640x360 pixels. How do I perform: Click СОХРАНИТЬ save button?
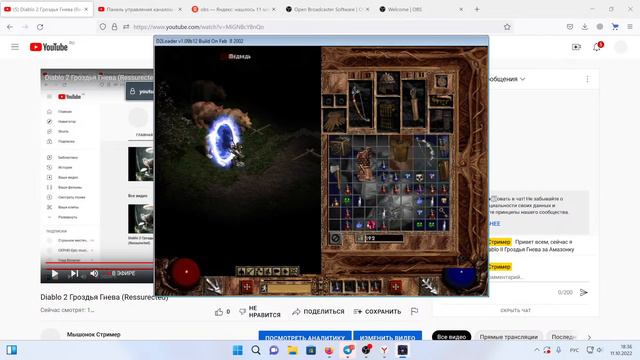(378, 311)
